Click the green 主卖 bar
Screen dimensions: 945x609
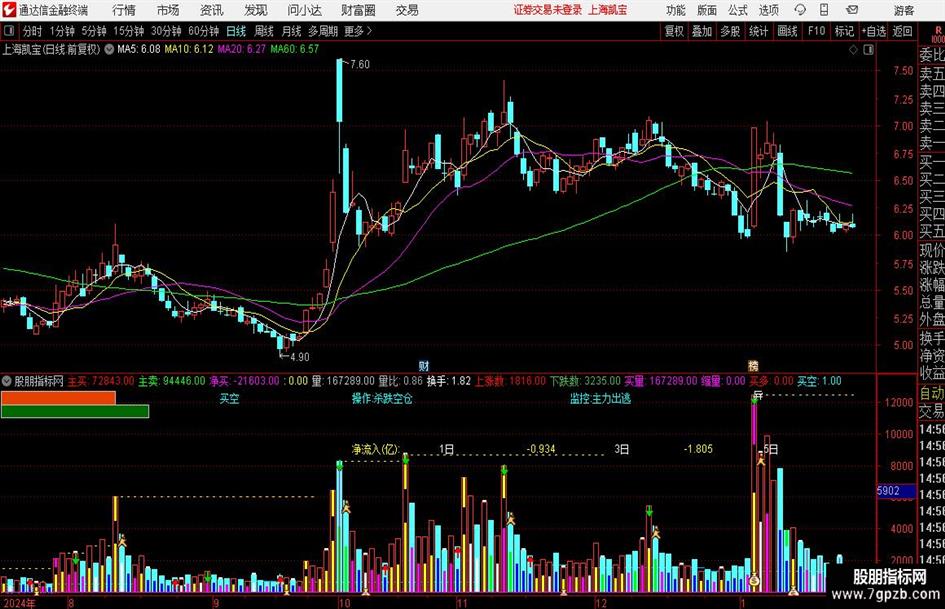coord(75,412)
